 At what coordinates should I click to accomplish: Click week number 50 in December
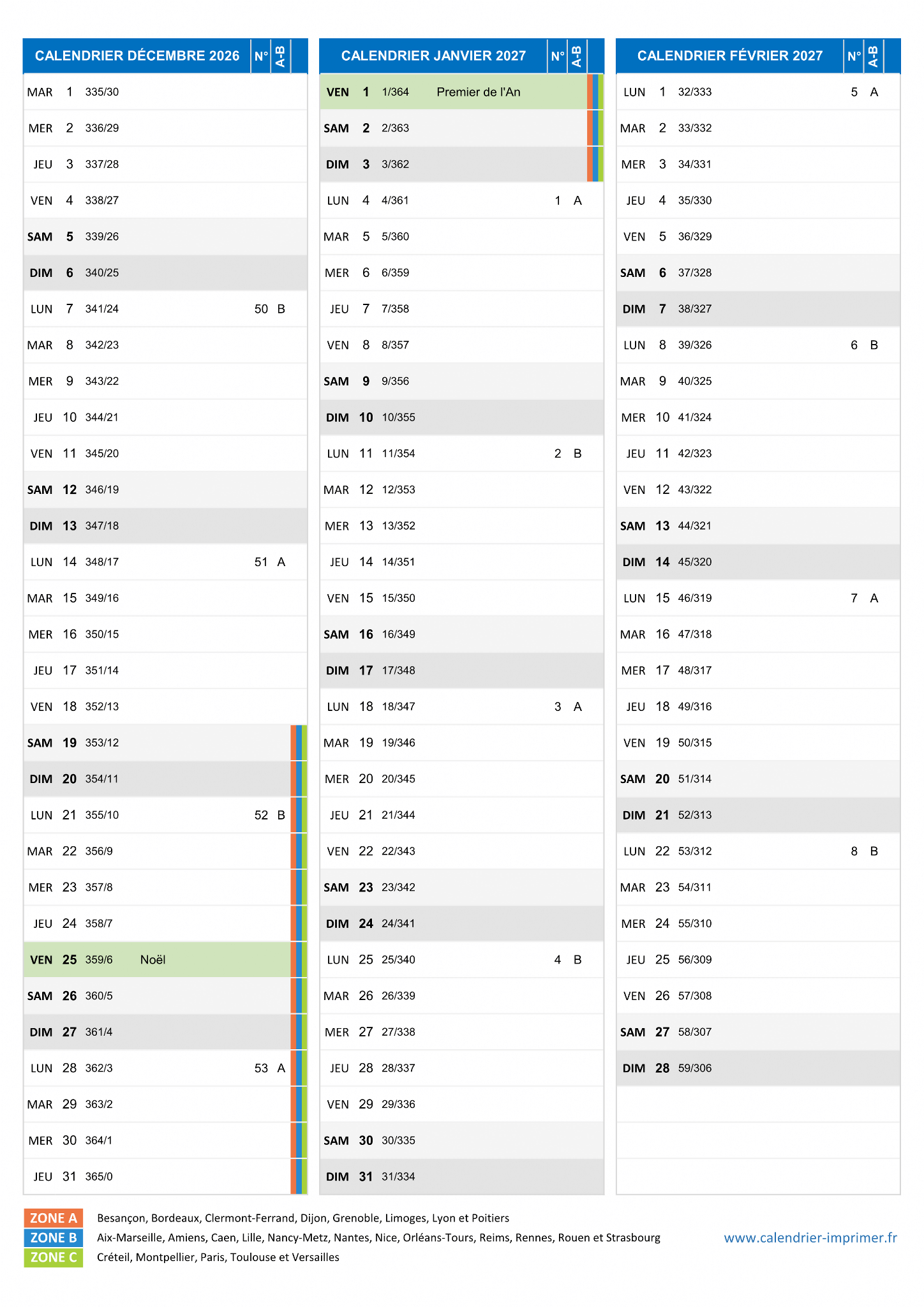point(261,309)
